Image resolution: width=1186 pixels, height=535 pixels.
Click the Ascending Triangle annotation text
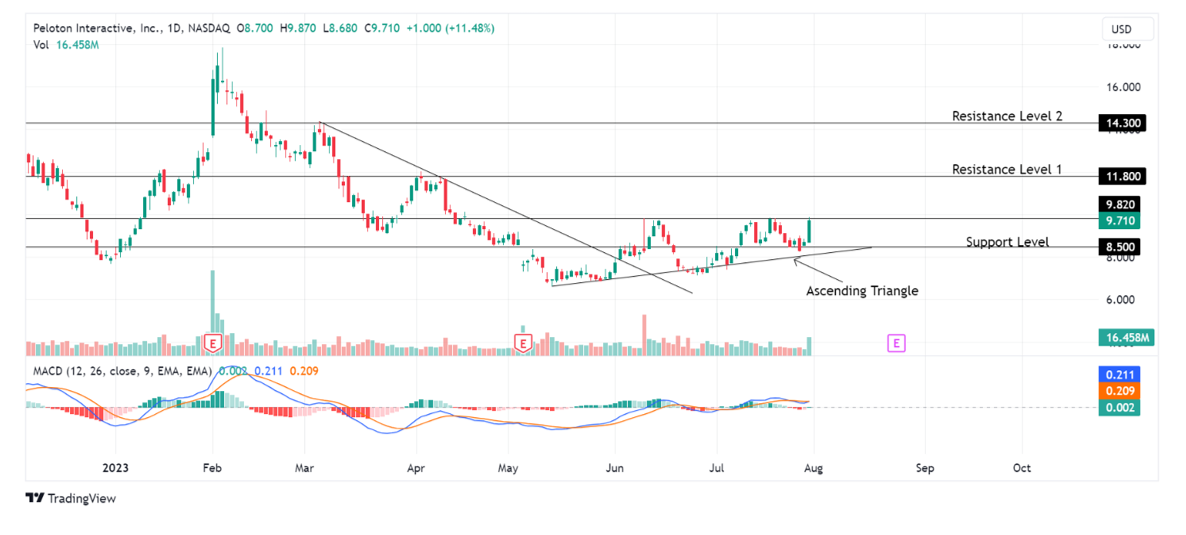[x=862, y=290]
